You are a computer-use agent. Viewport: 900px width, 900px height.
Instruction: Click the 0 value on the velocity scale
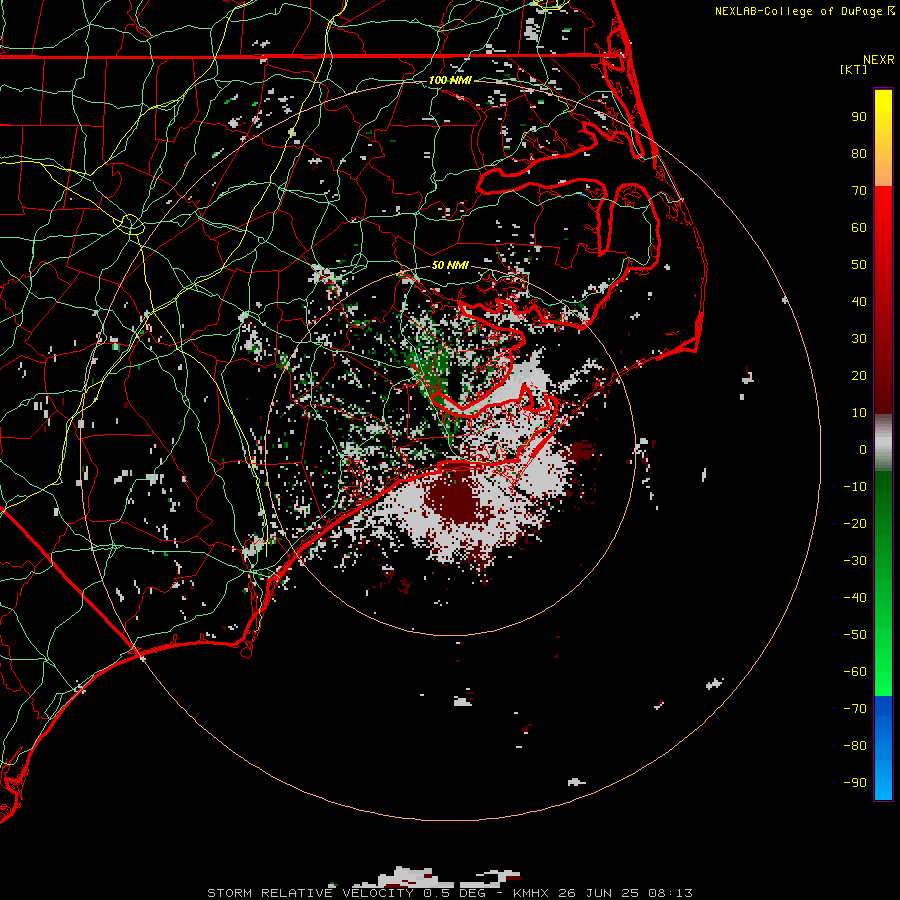pyautogui.click(x=863, y=450)
